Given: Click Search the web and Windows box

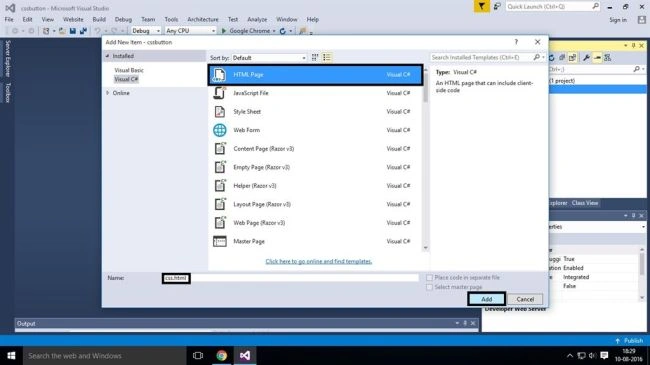Looking at the screenshot, I should (x=104, y=356).
